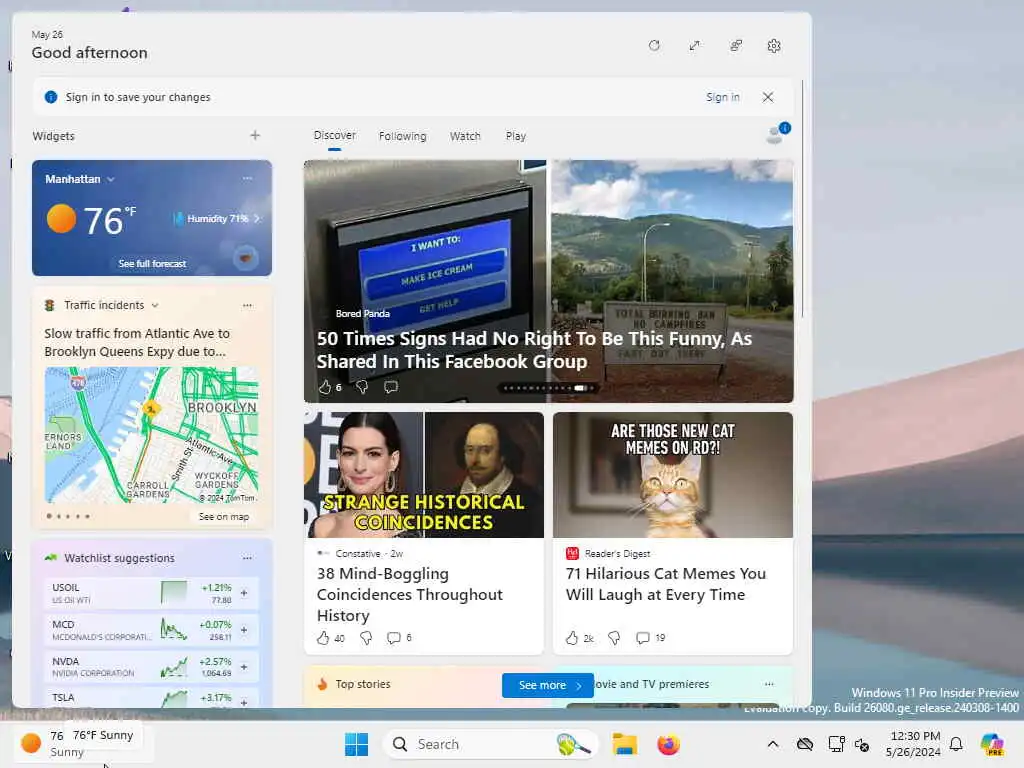1024x768 pixels.
Task: Open the Brooklyn traffic map thumbnail
Action: [152, 435]
